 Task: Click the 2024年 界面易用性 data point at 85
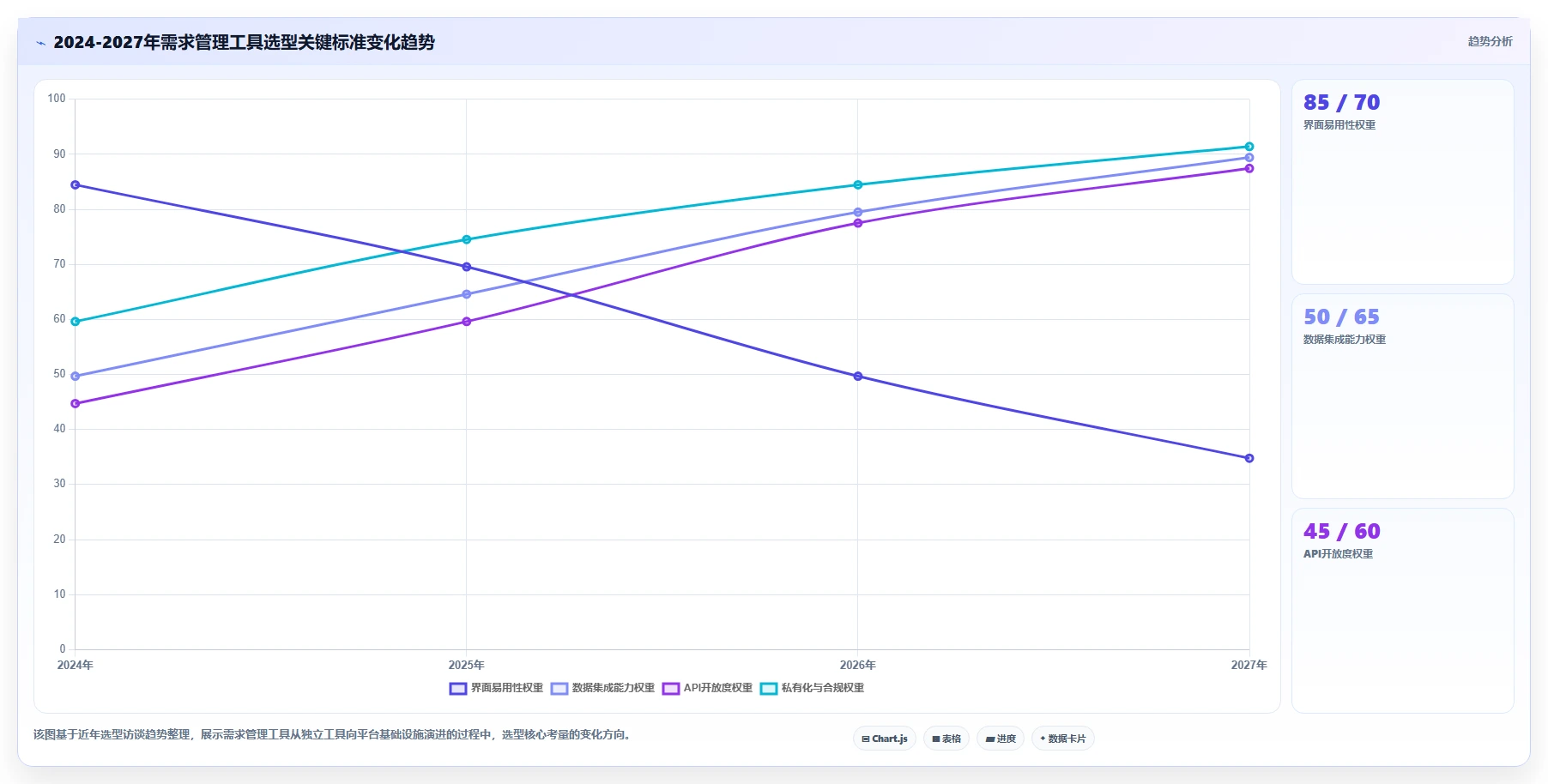[x=76, y=185]
